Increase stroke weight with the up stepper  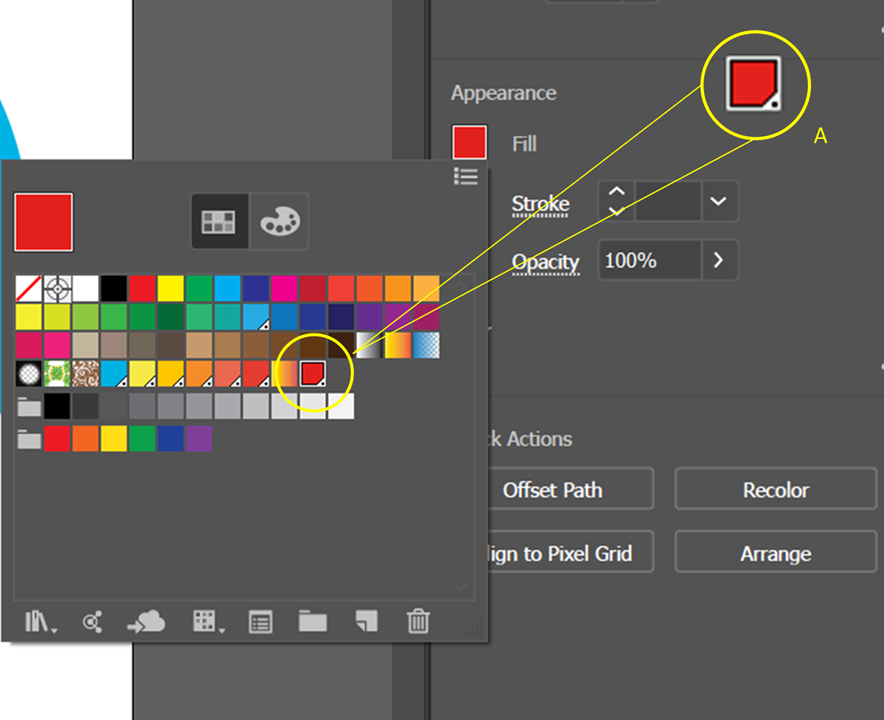pos(616,193)
